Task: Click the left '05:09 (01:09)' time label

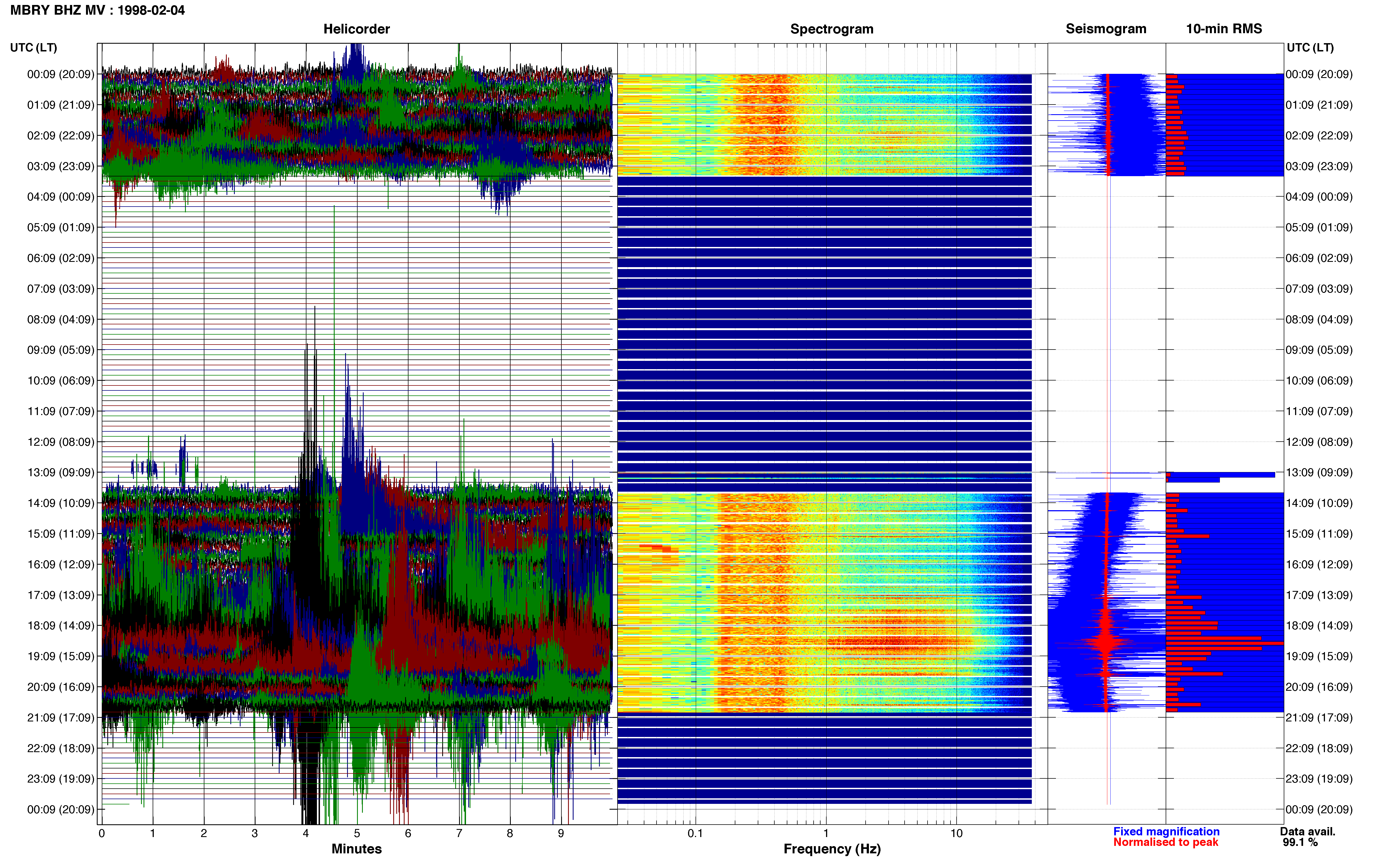Action: pyautogui.click(x=61, y=227)
